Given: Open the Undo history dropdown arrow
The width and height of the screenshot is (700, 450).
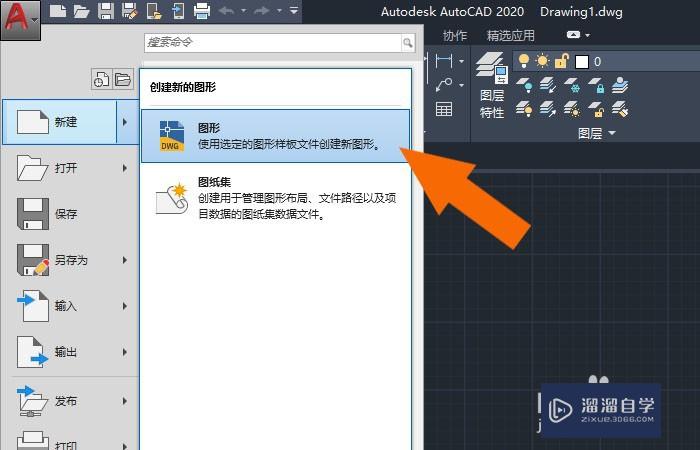Looking at the screenshot, I should 243,10.
